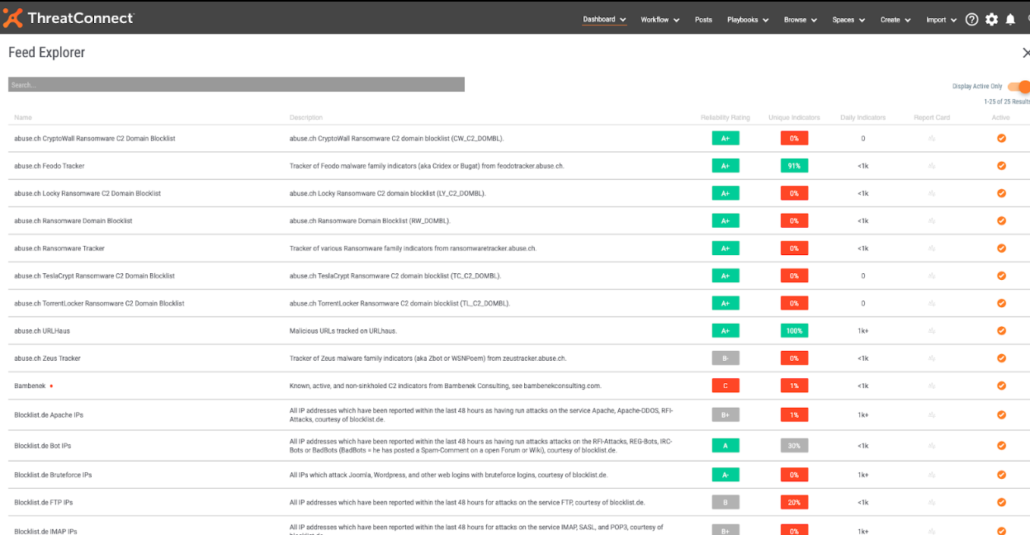Expand the Workflow menu
Screen dimensions: 1030x535
[x=660, y=20]
